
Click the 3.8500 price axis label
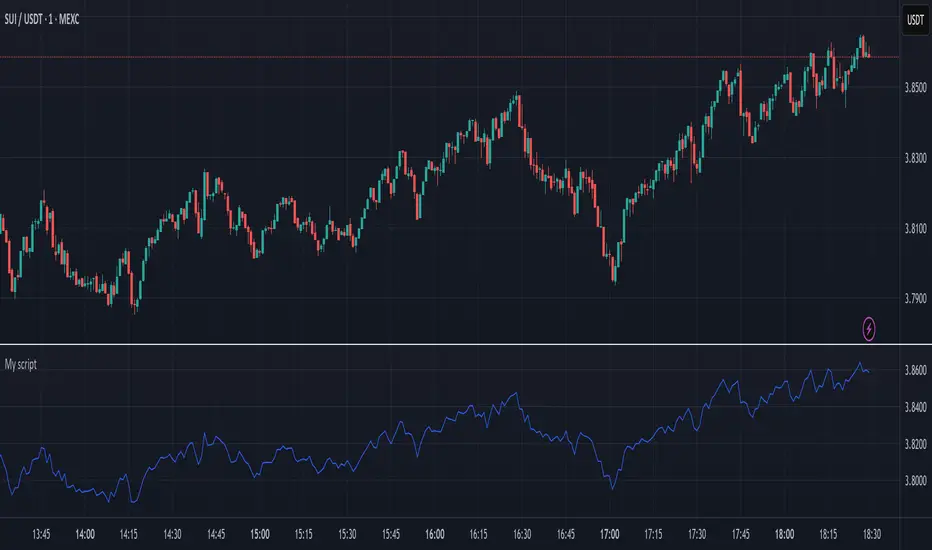click(x=915, y=87)
